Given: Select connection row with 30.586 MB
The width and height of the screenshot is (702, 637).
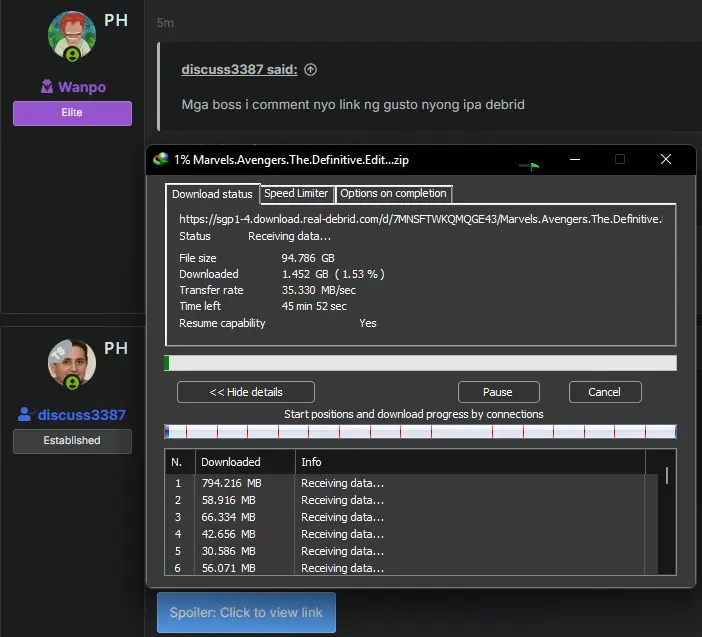Looking at the screenshot, I should coord(411,551).
